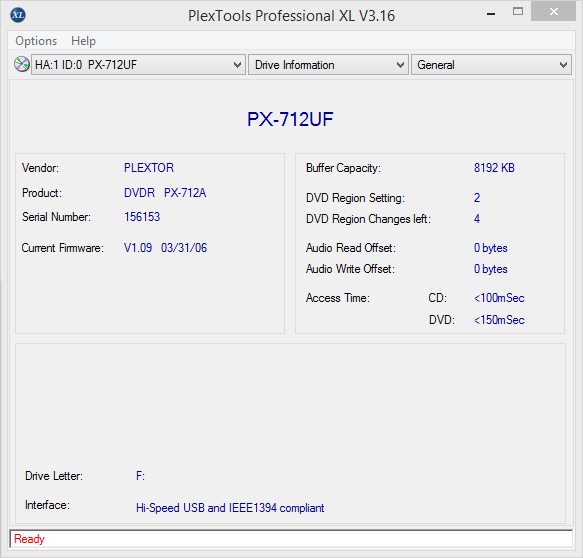Screen dimensions: 583x558
Task: Click the Current Firmware: label
Action: [62, 248]
